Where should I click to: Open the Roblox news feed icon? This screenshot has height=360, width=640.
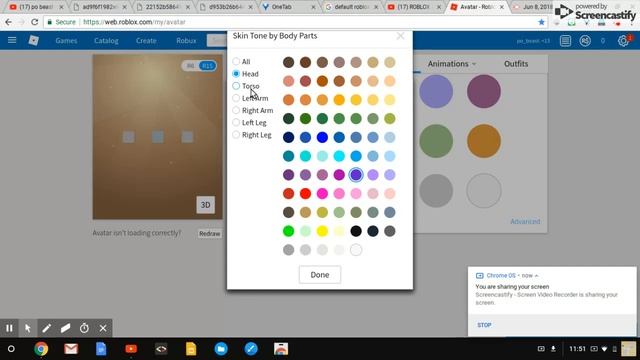point(565,41)
